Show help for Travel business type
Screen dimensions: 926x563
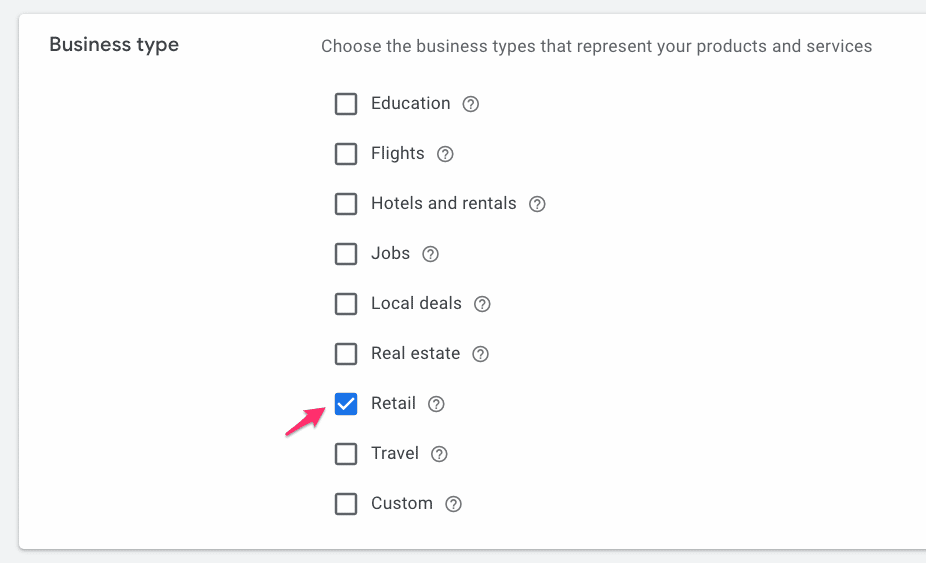pyautogui.click(x=439, y=454)
